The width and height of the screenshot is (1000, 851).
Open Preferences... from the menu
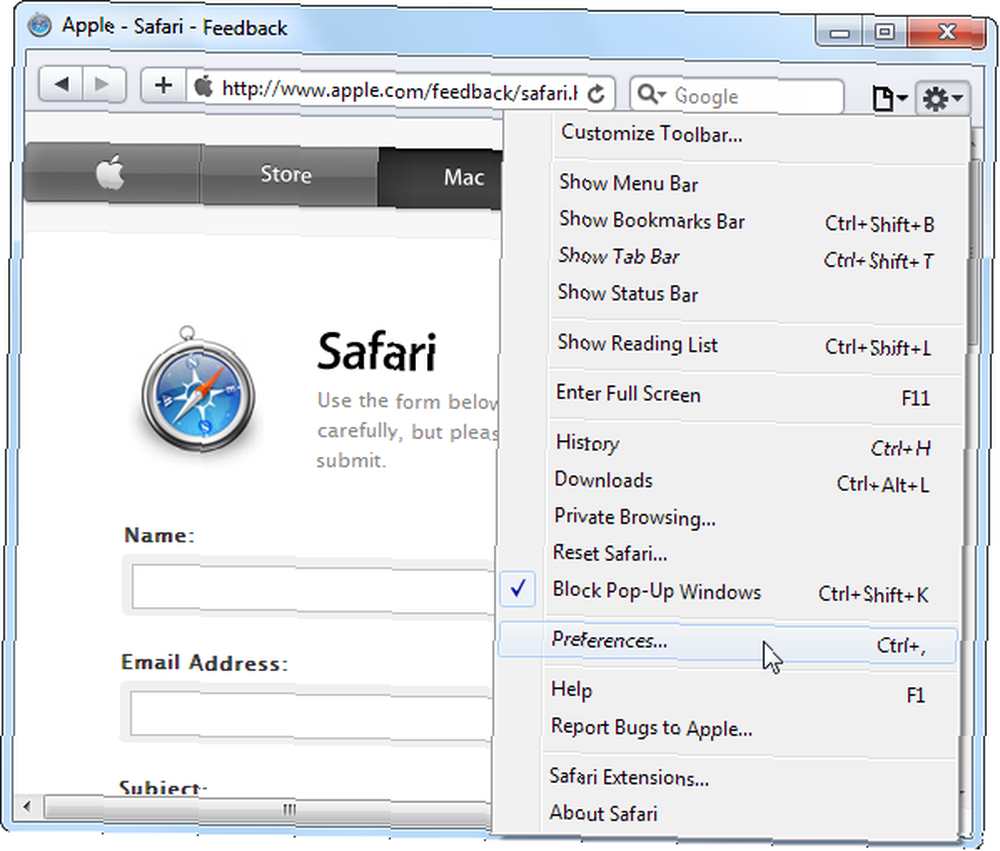(727, 642)
